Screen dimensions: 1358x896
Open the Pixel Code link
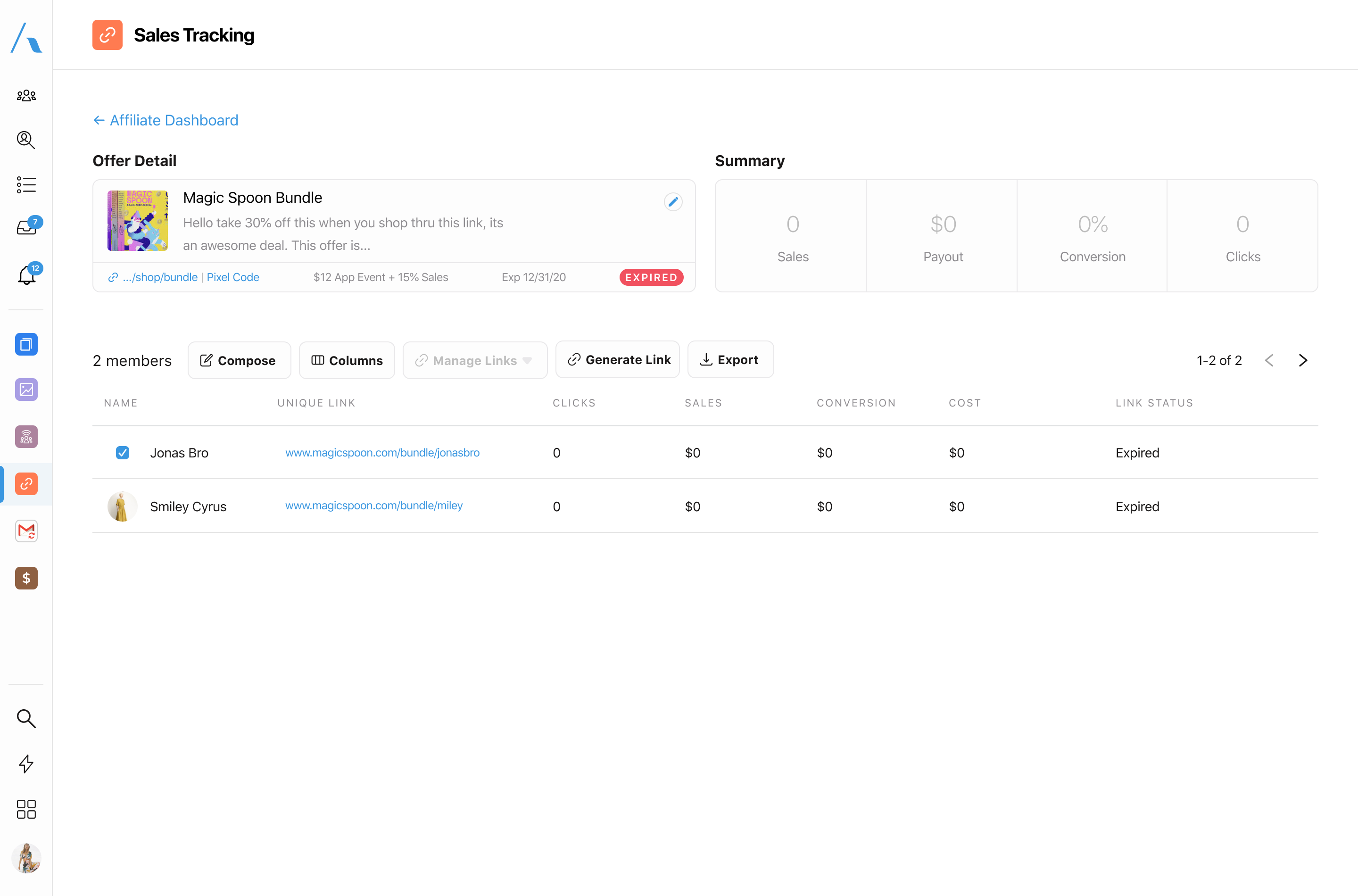coord(232,277)
